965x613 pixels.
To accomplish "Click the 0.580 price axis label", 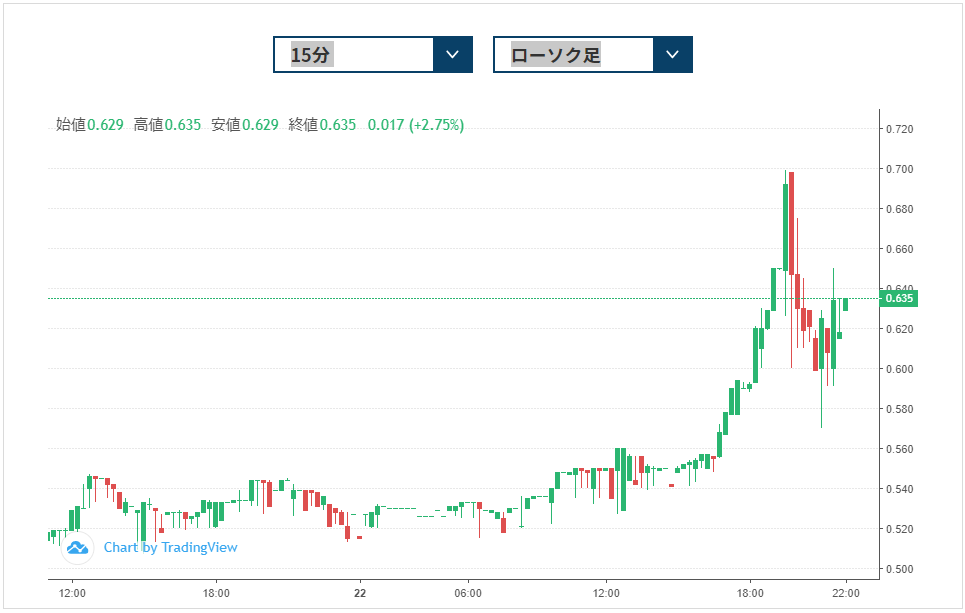I will [899, 409].
